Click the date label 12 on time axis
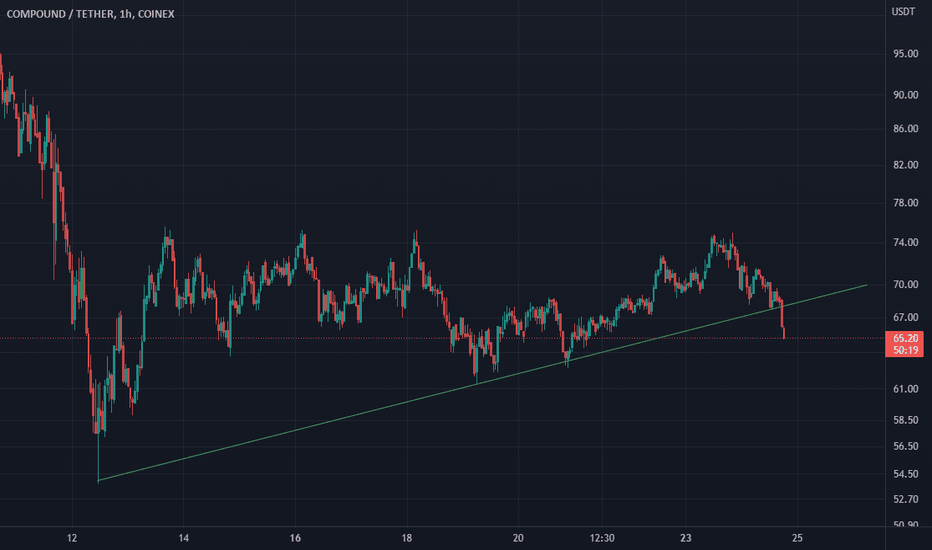This screenshot has height=550, width=932. point(72,538)
